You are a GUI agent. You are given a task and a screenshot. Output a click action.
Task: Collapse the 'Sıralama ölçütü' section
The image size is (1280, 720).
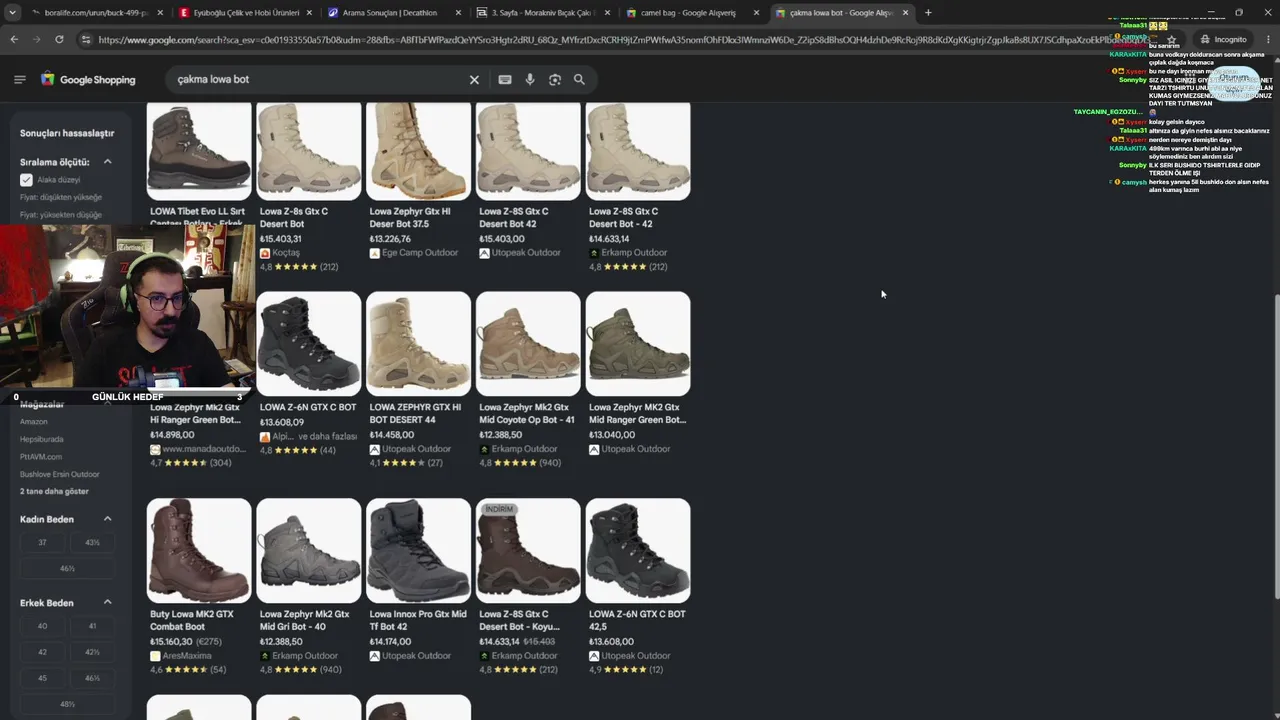point(107,162)
